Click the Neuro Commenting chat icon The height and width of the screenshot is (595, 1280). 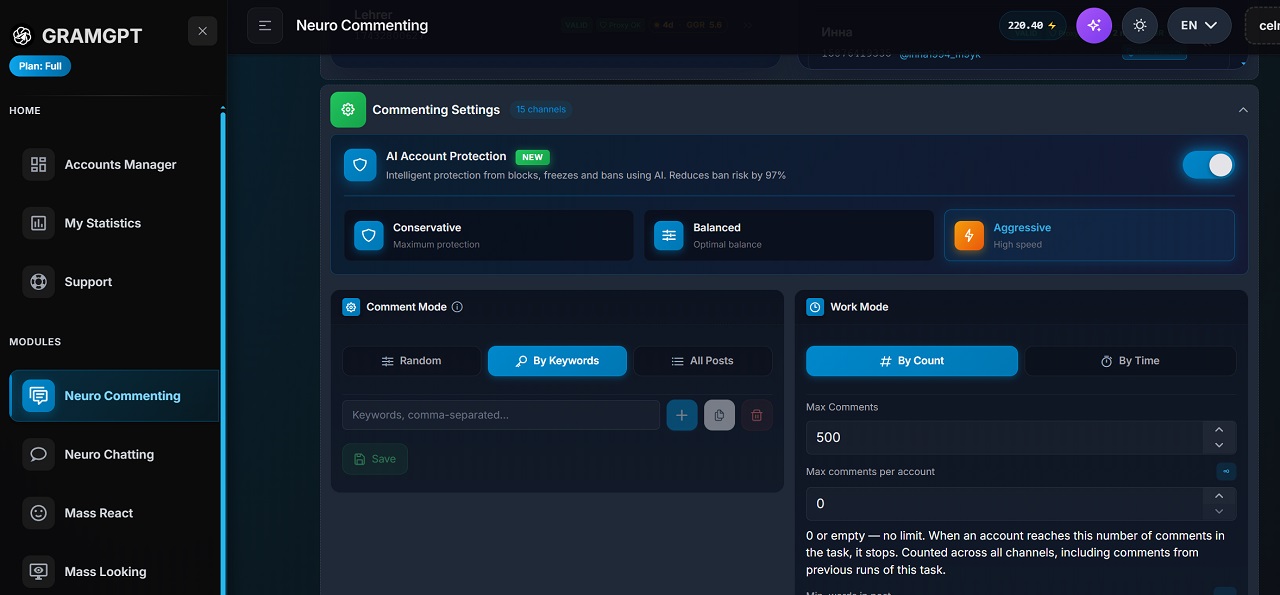pos(39,396)
